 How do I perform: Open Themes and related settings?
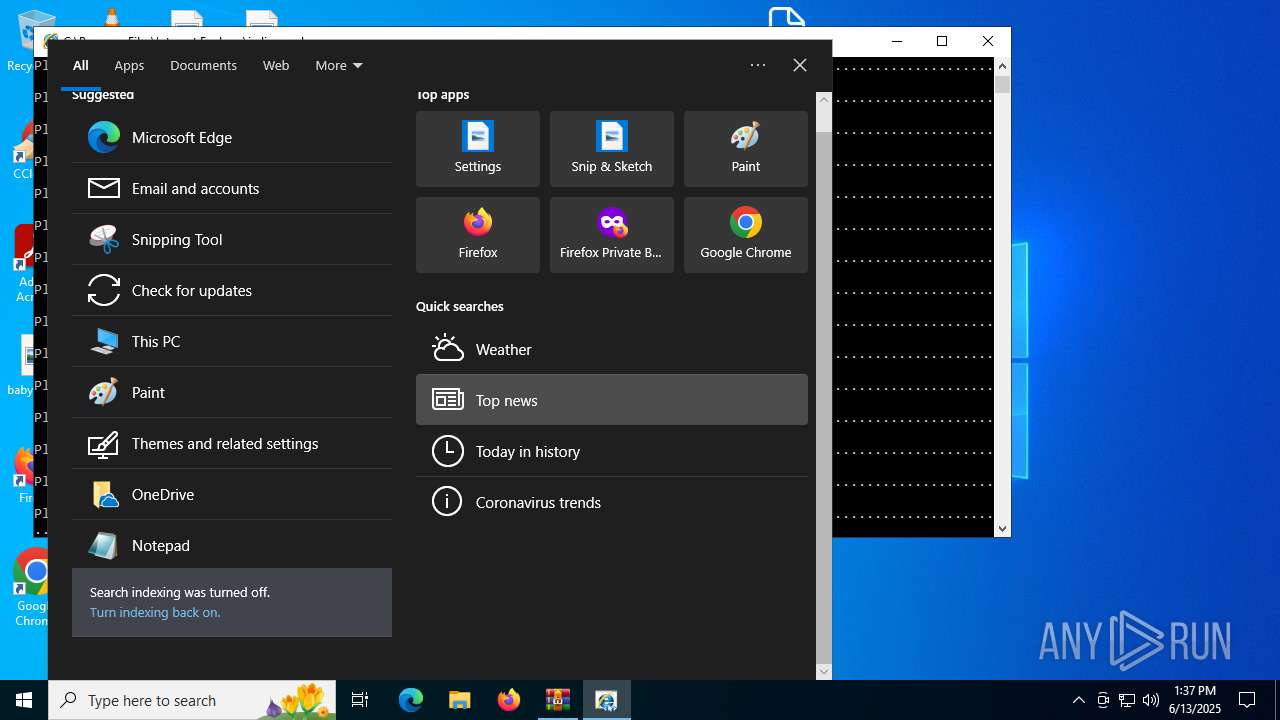(x=232, y=443)
